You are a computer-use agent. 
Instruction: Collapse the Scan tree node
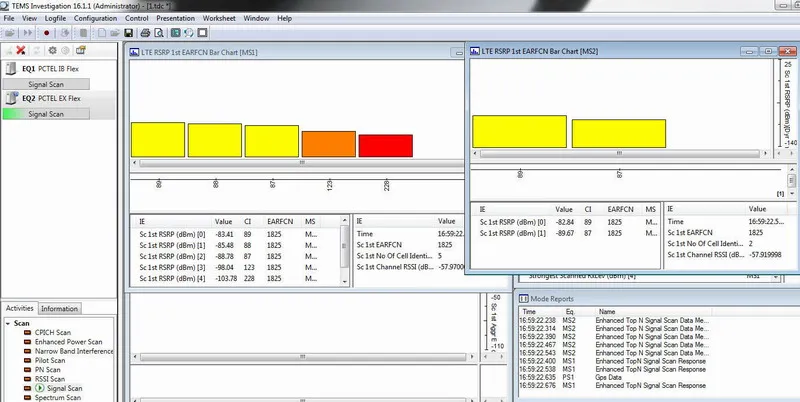[x=9, y=323]
